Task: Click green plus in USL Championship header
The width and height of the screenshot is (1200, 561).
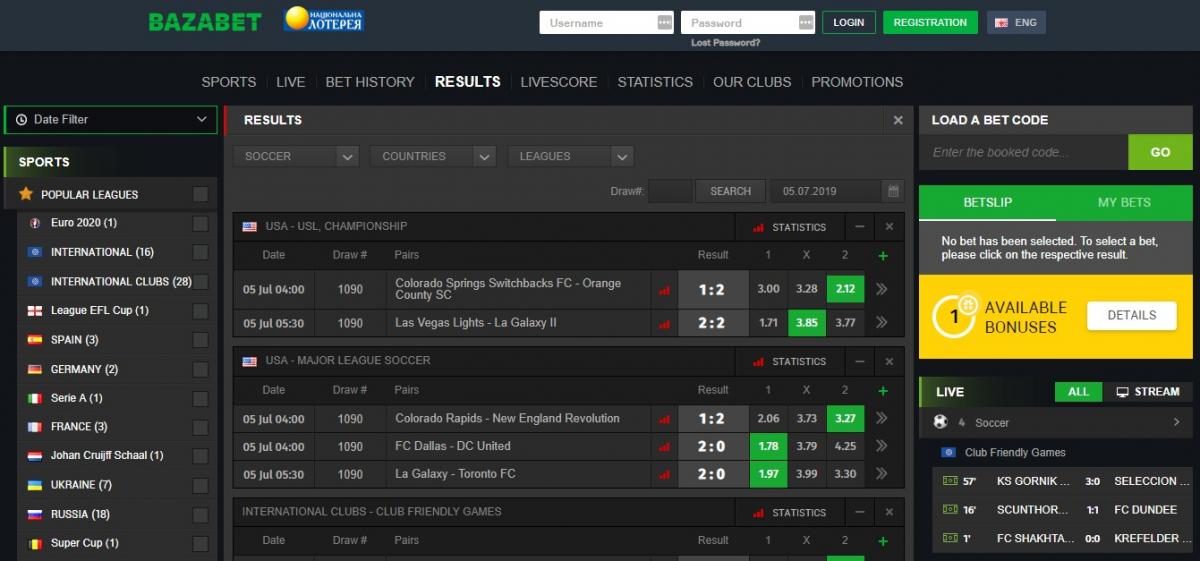Action: tap(882, 256)
